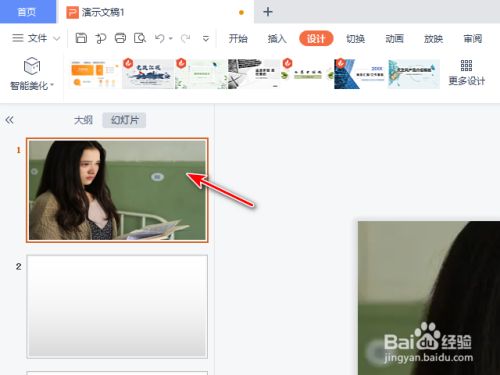Switch to the 插入 ribbon tab
Image resolution: width=500 pixels, height=375 pixels.
(277, 39)
